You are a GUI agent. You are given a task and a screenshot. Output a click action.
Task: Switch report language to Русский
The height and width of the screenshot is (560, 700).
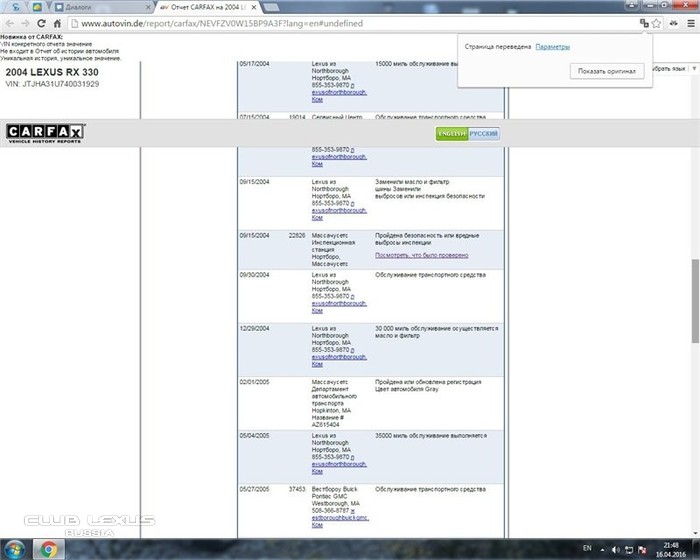pyautogui.click(x=485, y=133)
